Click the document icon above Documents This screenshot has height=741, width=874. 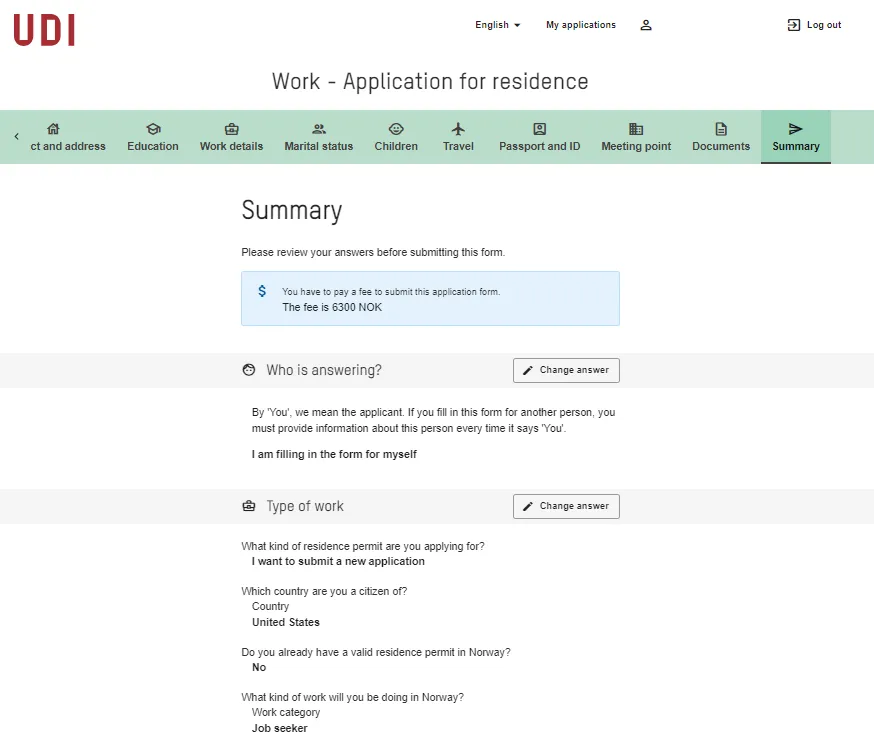click(721, 129)
